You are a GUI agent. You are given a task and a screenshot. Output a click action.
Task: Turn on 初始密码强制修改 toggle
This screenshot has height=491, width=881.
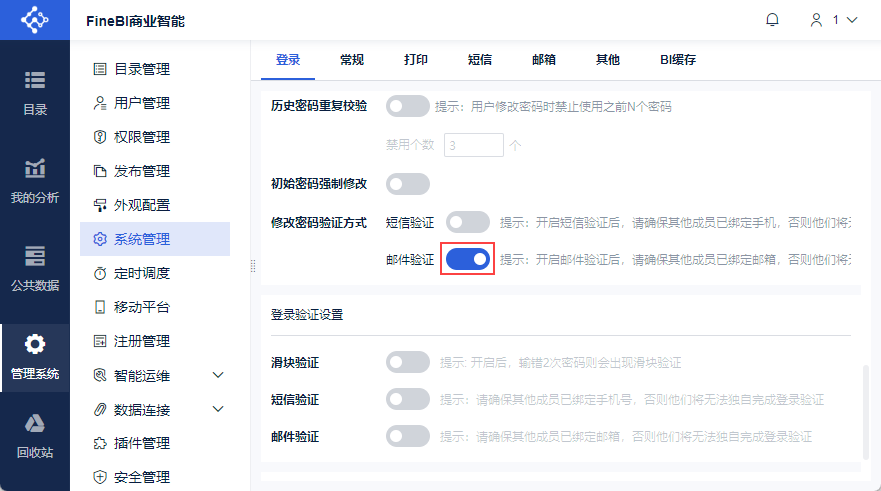pos(407,184)
